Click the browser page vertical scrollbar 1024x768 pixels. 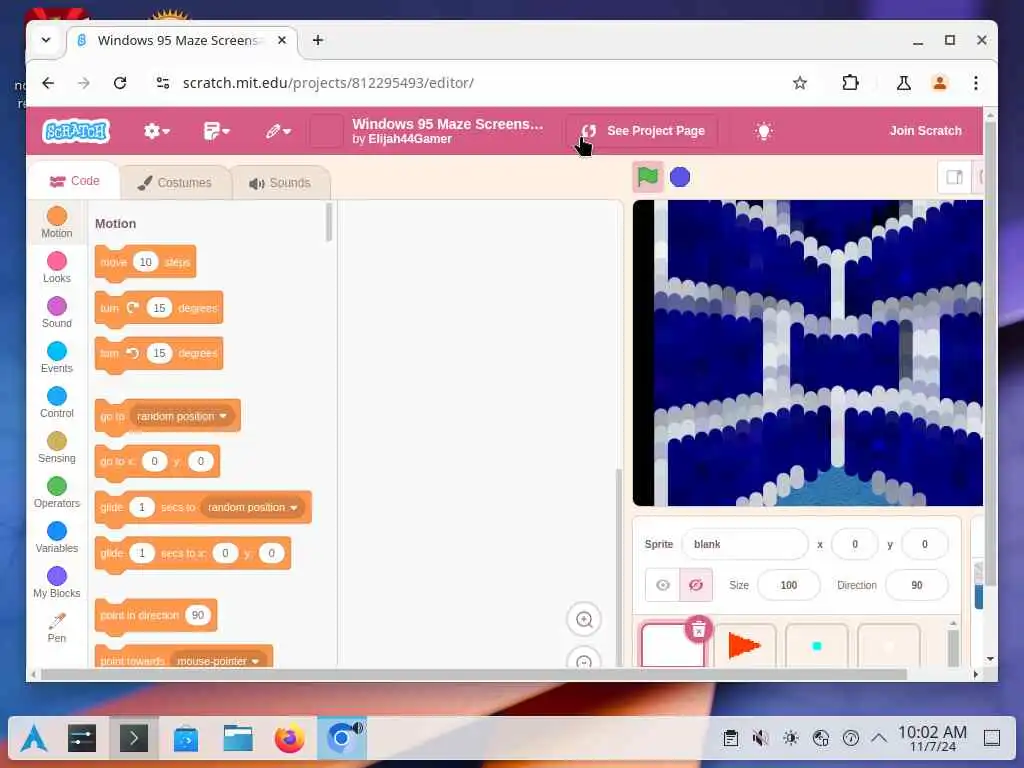990,353
